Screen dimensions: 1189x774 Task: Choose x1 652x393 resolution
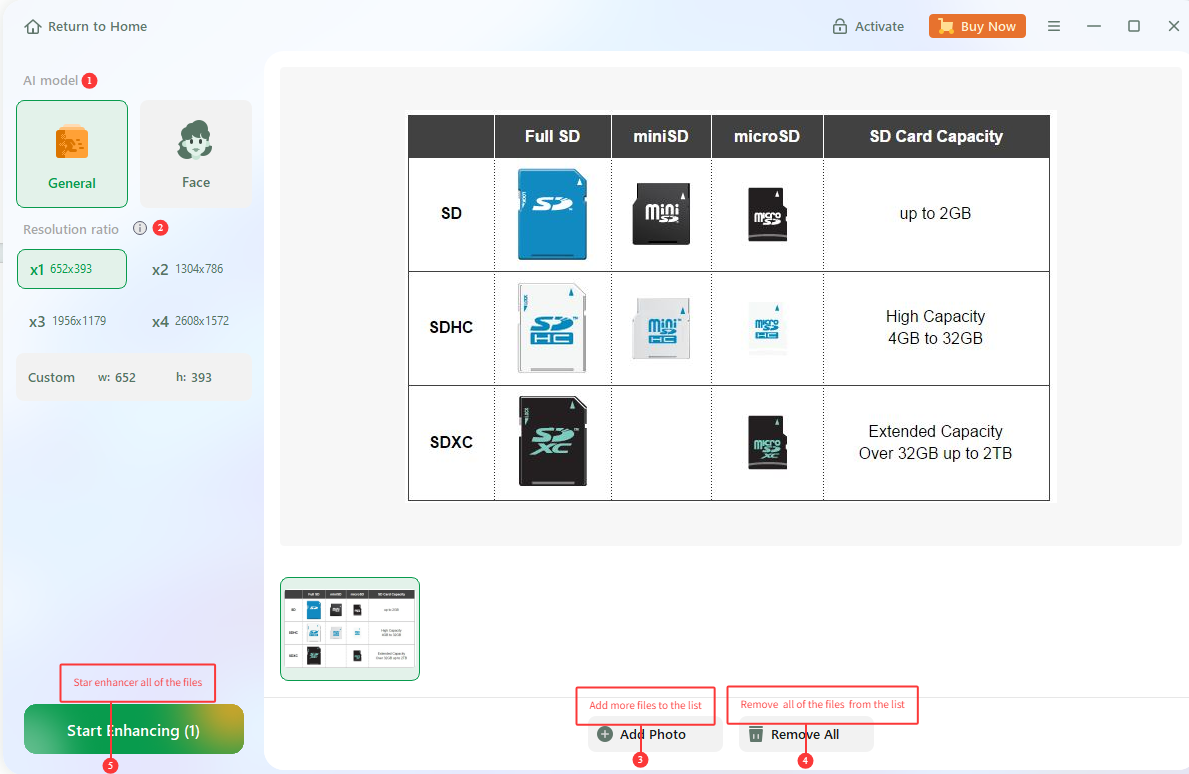(x=72, y=269)
